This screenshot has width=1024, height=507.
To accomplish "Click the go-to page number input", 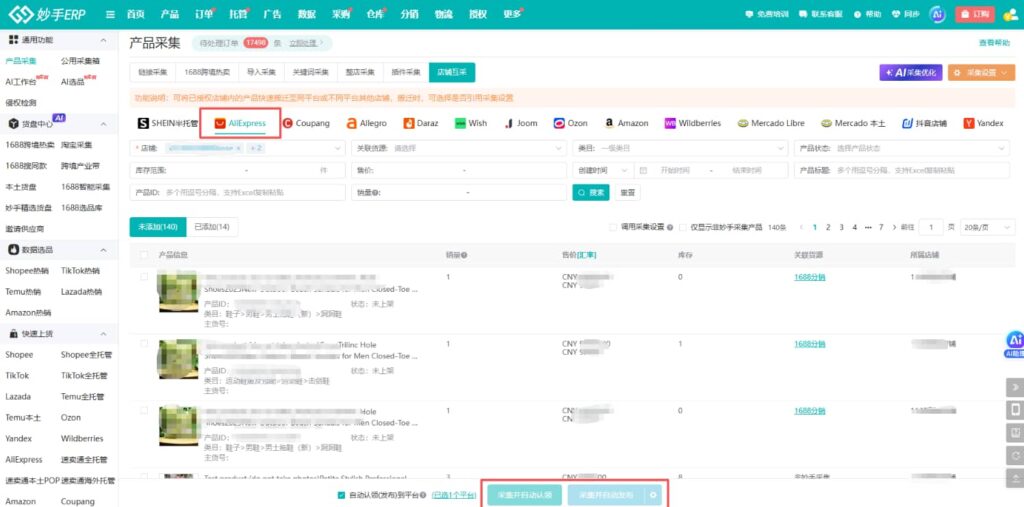I will [931, 227].
